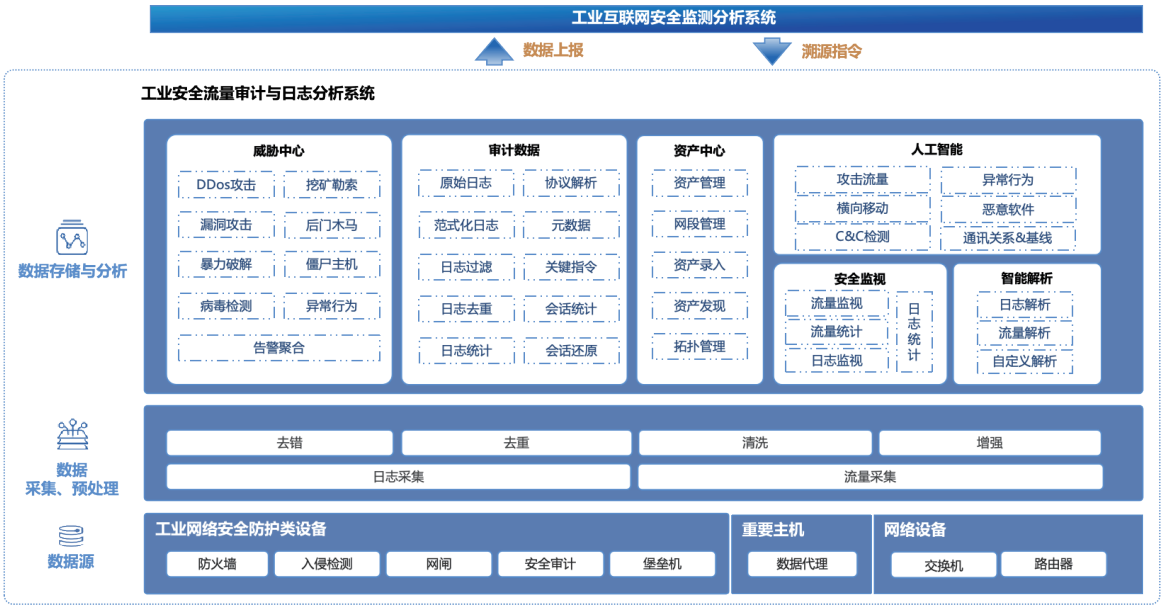
Task: Select the 挖矿勒索 threat item
Action: click(331, 185)
